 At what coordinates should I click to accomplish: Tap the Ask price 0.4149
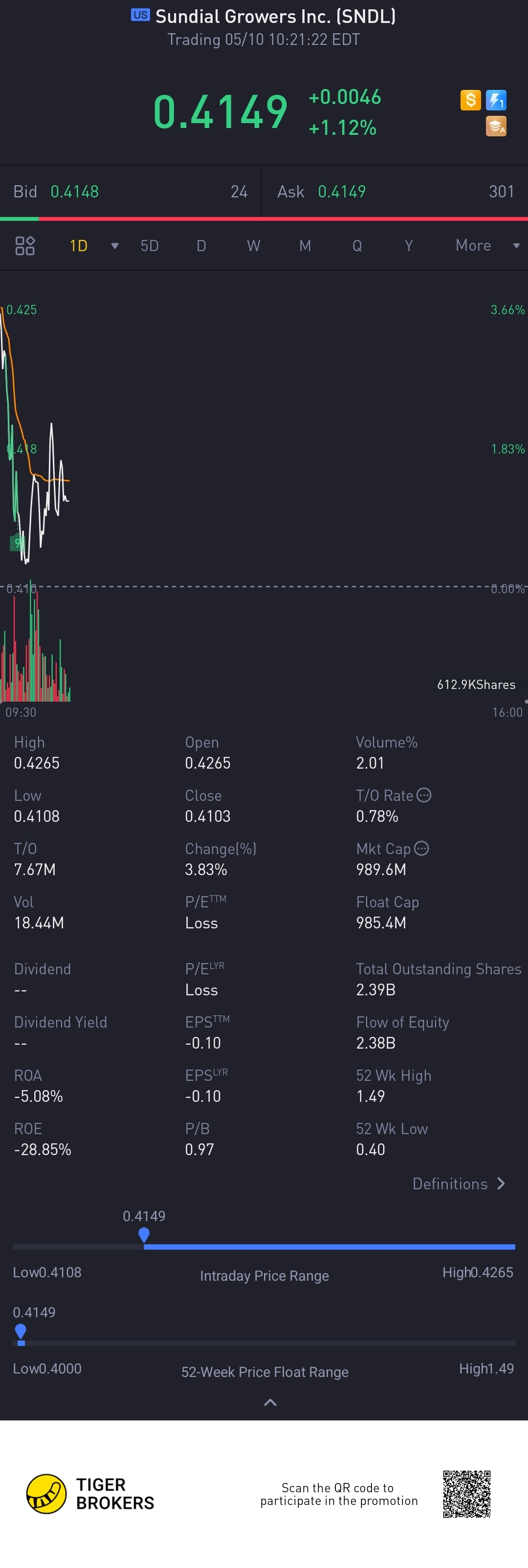(x=342, y=192)
